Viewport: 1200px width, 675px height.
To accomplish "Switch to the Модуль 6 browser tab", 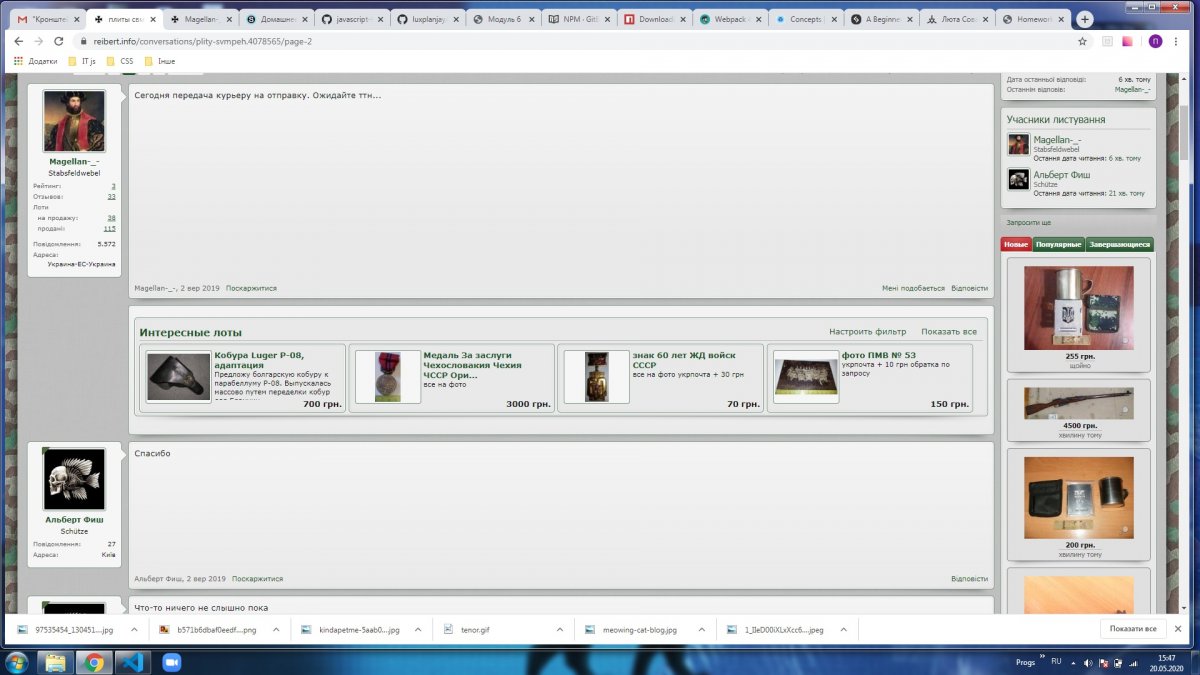I will pyautogui.click(x=502, y=19).
